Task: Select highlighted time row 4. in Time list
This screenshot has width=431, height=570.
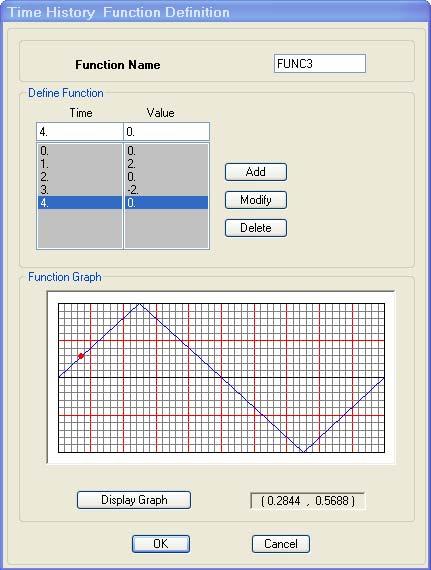Action: [x=80, y=202]
